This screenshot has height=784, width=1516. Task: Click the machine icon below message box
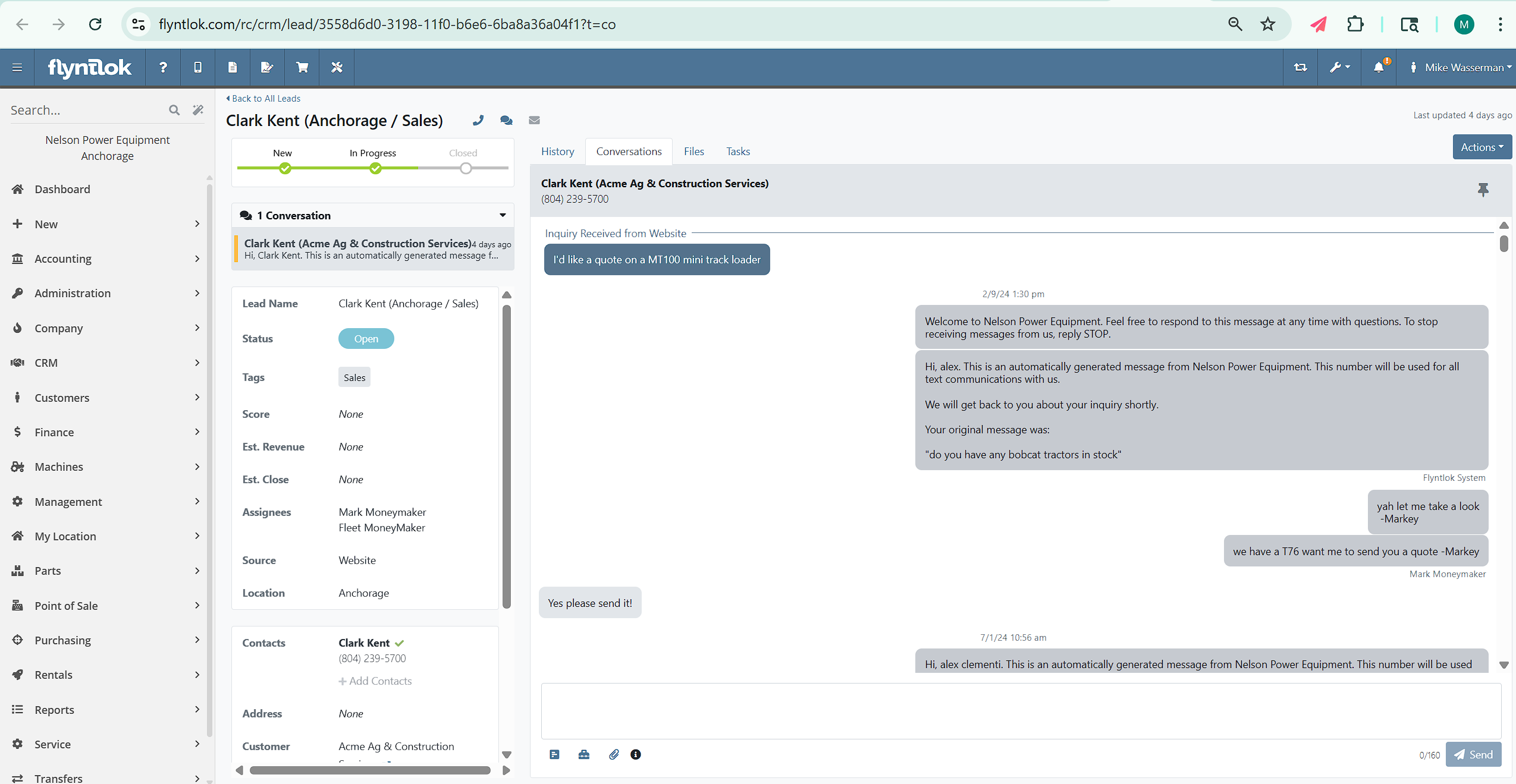pyautogui.click(x=584, y=755)
